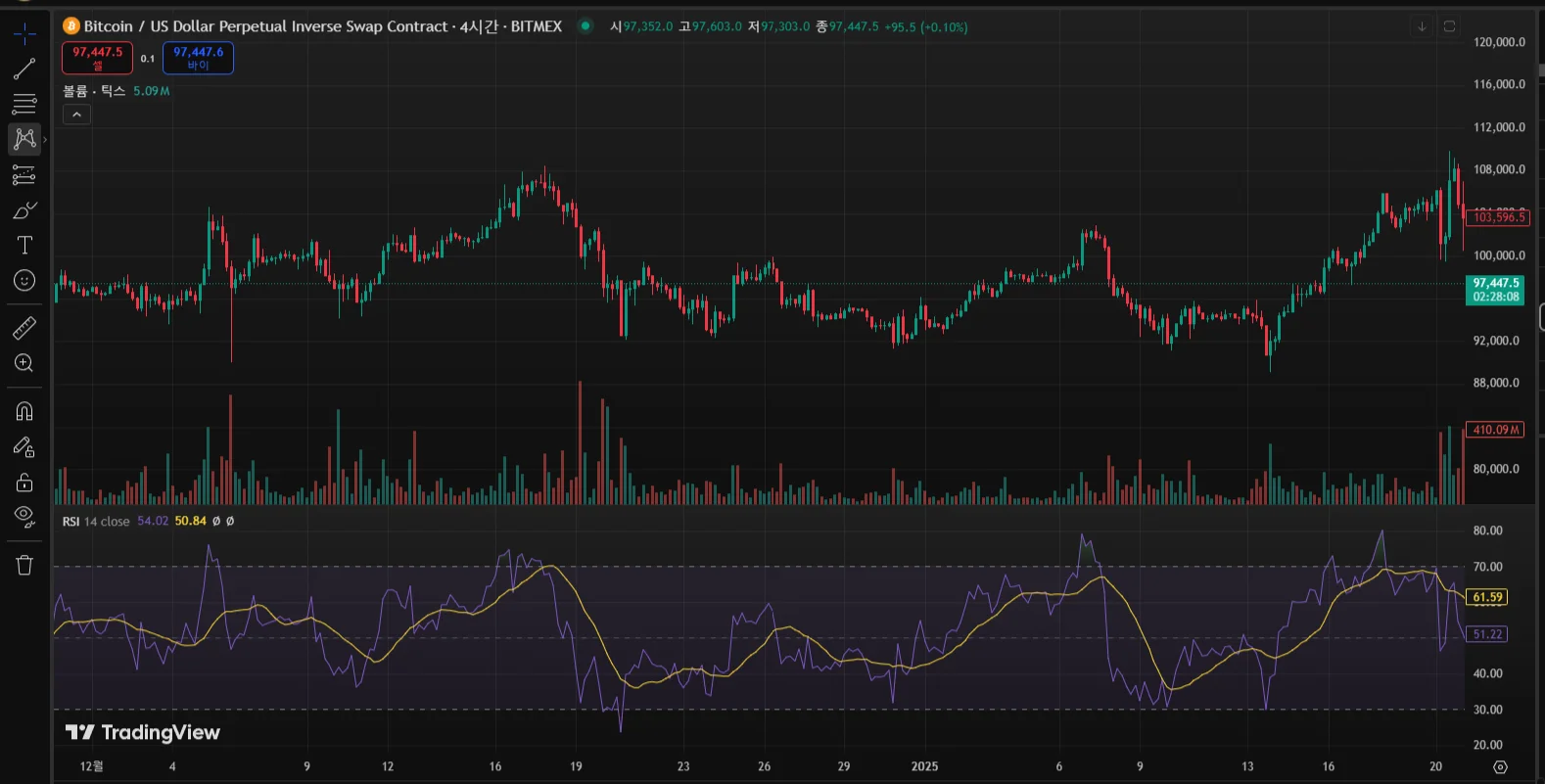Screen dimensions: 1545x784
Task: Move the pane down with the arrow
Action: click(1422, 26)
